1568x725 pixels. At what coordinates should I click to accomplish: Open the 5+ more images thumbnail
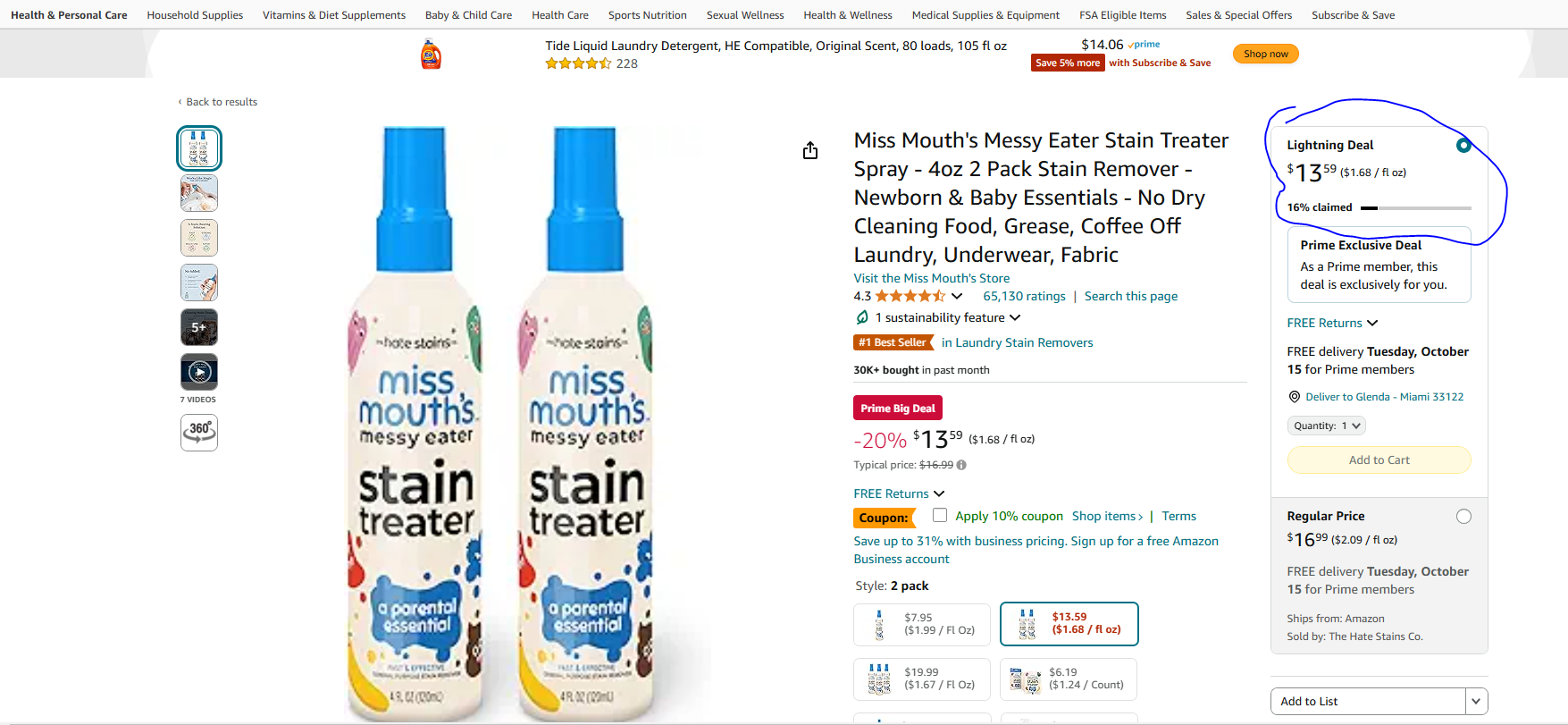pyautogui.click(x=199, y=327)
